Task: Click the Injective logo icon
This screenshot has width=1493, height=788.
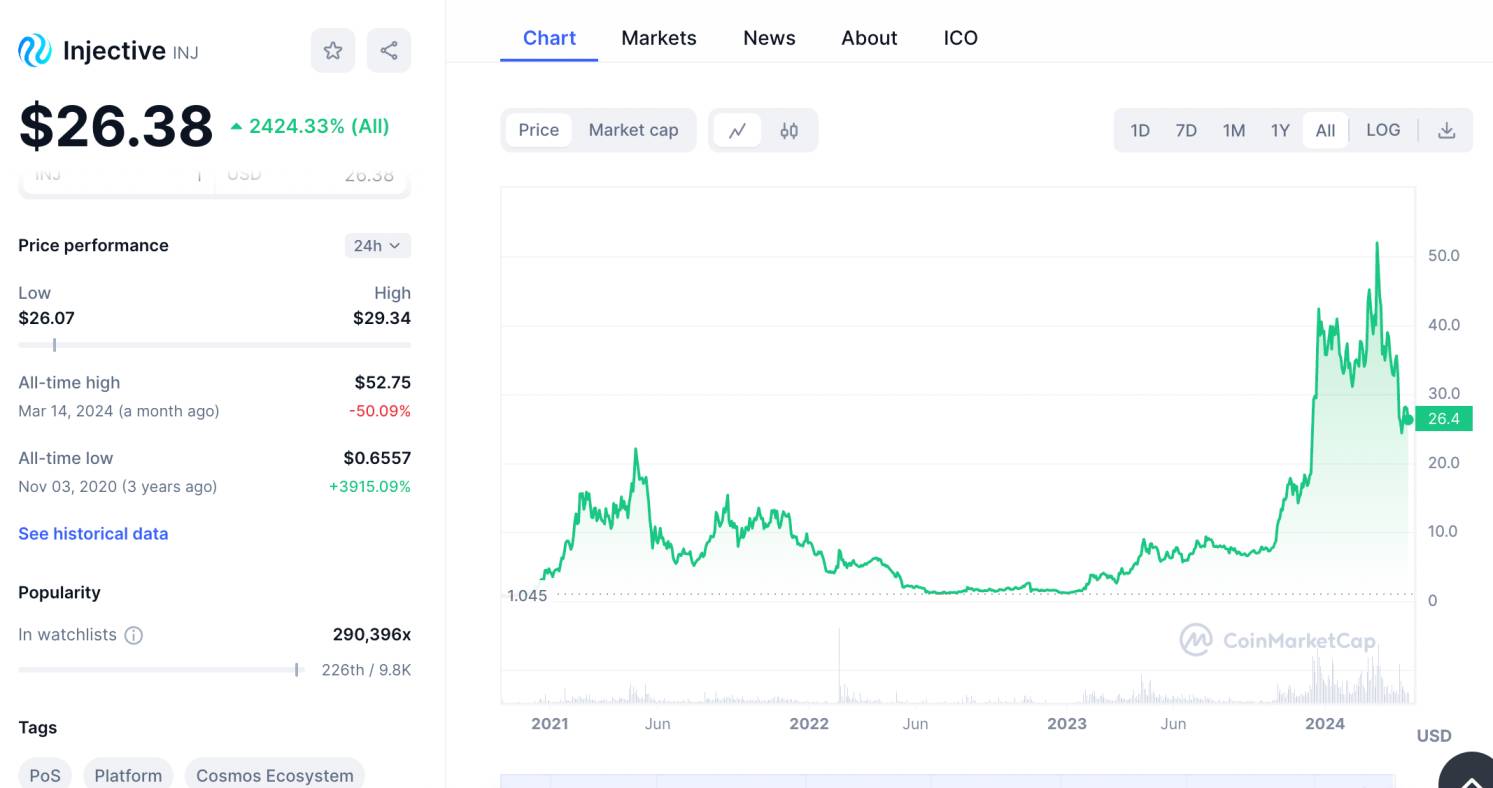Action: tap(35, 50)
